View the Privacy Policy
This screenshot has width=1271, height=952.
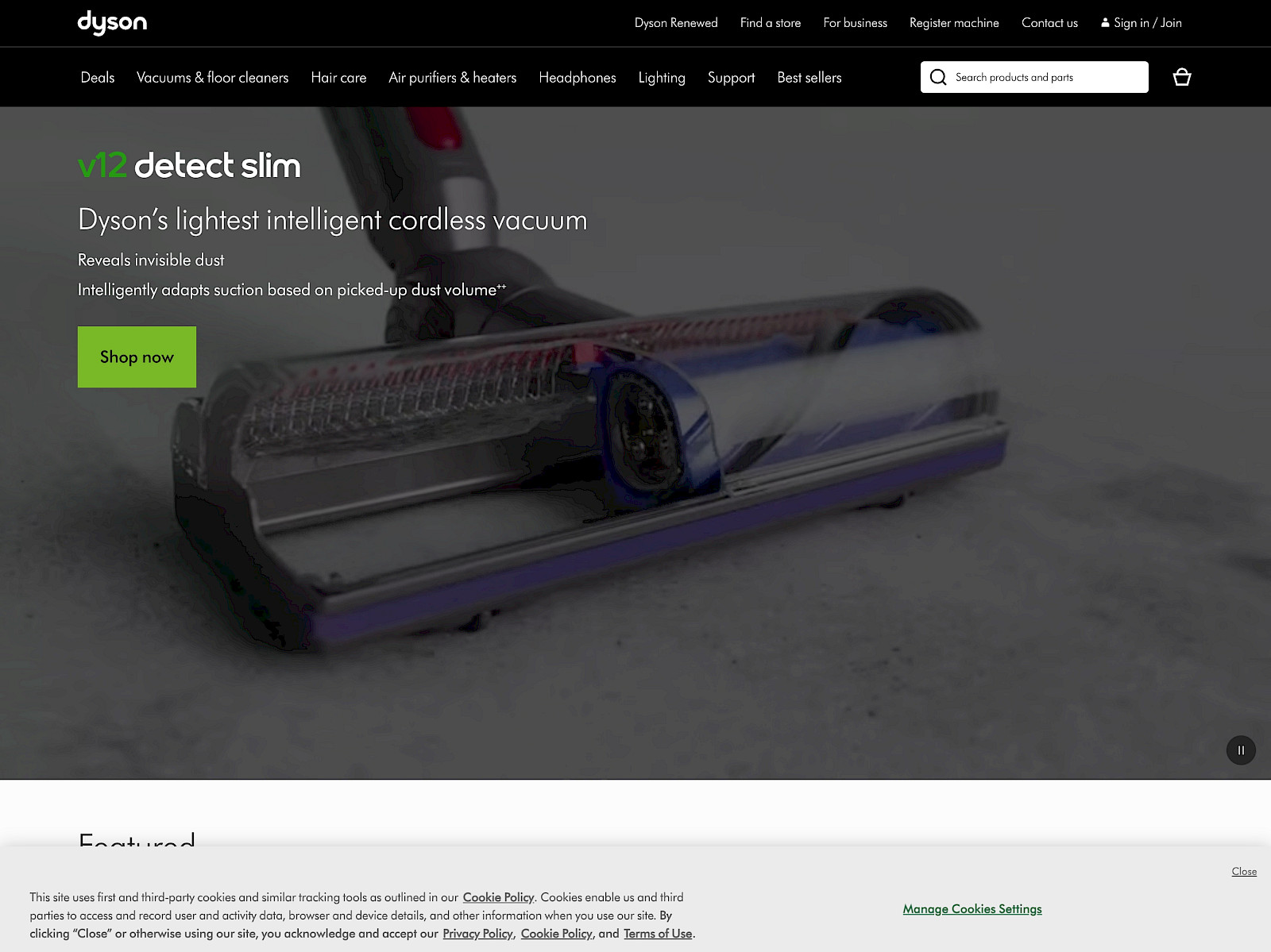[x=477, y=934]
